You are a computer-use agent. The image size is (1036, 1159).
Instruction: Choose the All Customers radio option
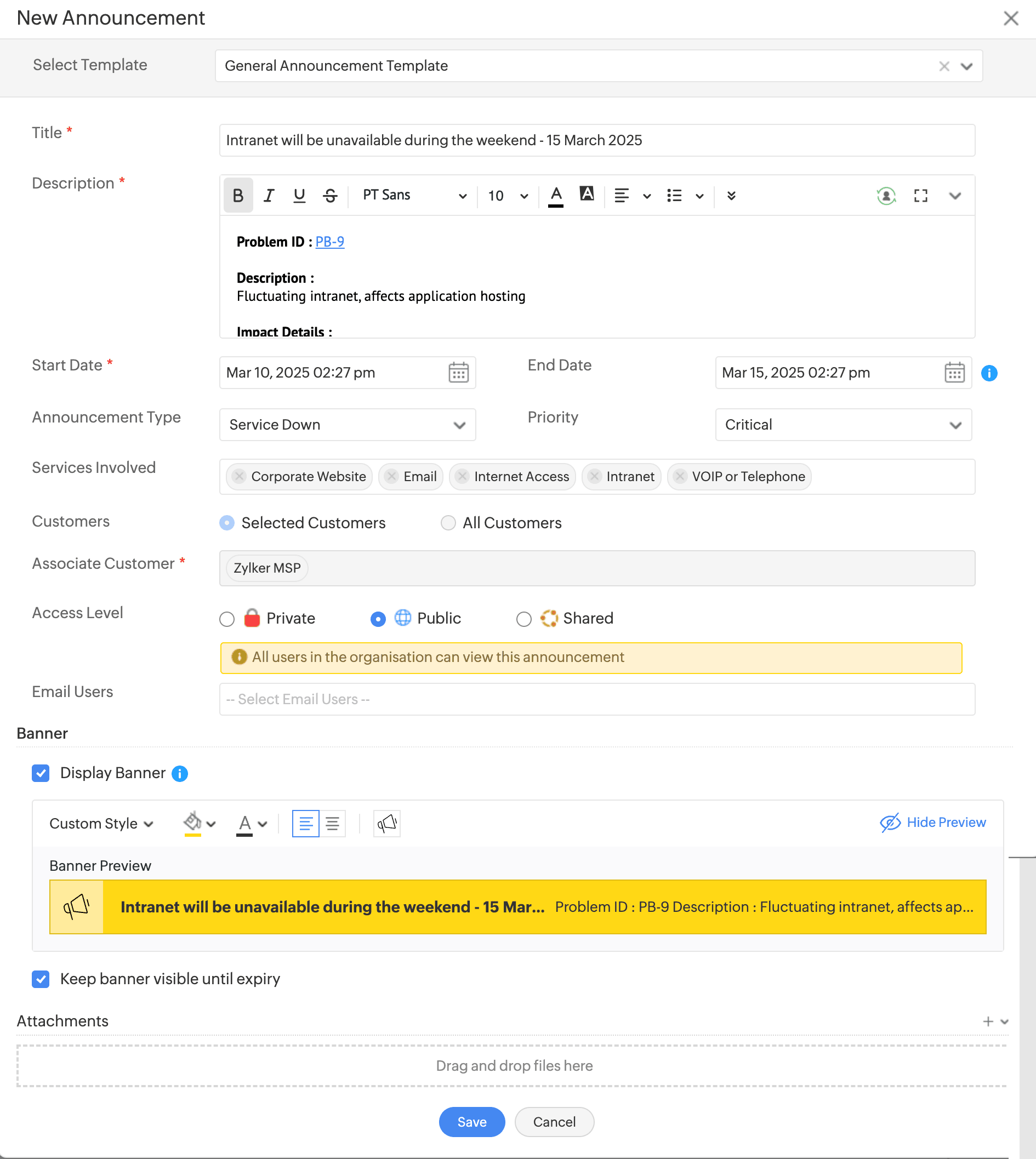click(x=448, y=523)
